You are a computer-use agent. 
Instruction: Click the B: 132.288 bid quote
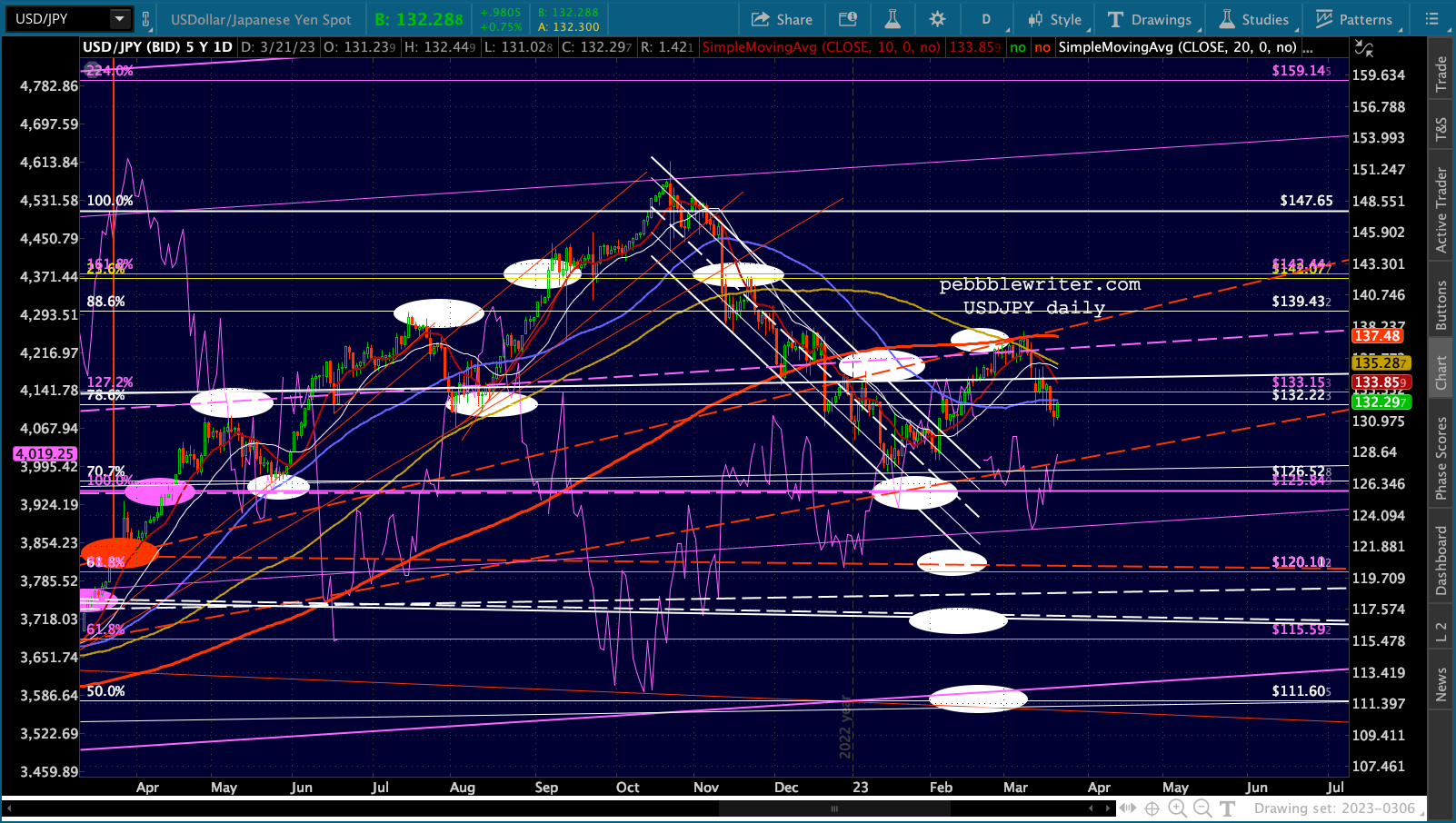tap(419, 19)
